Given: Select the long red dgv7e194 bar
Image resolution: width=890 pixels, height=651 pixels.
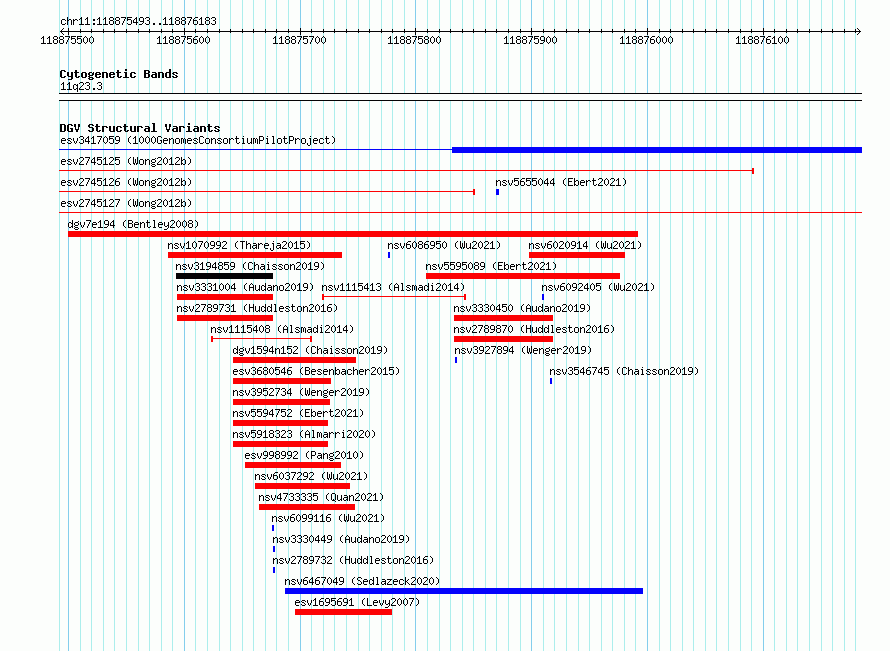Looking at the screenshot, I should 353,234.
